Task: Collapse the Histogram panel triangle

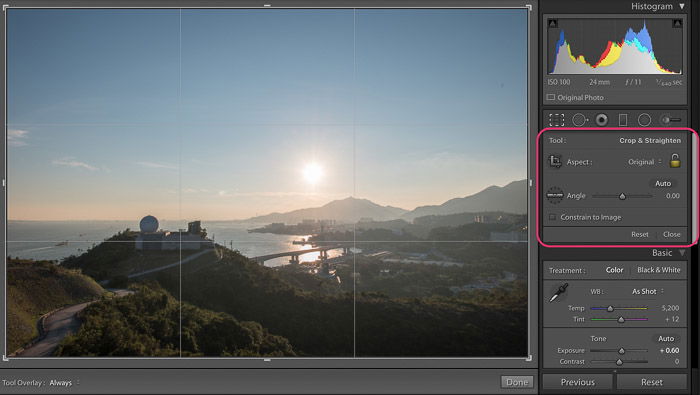Action: pyautogui.click(x=682, y=6)
